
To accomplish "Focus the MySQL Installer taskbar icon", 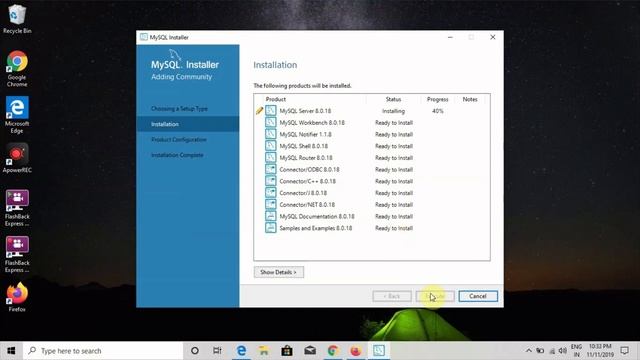I will coord(379,351).
